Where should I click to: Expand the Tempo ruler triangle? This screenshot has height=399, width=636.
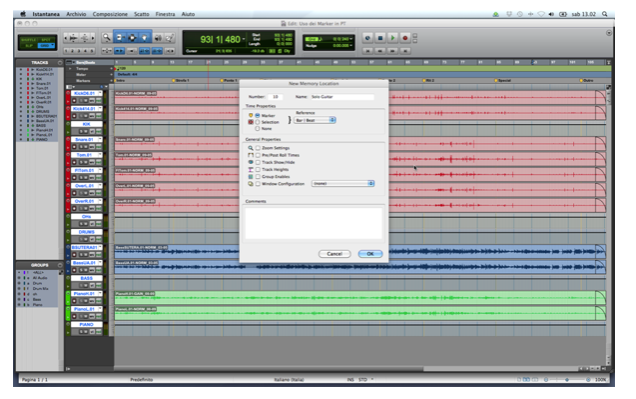point(70,69)
